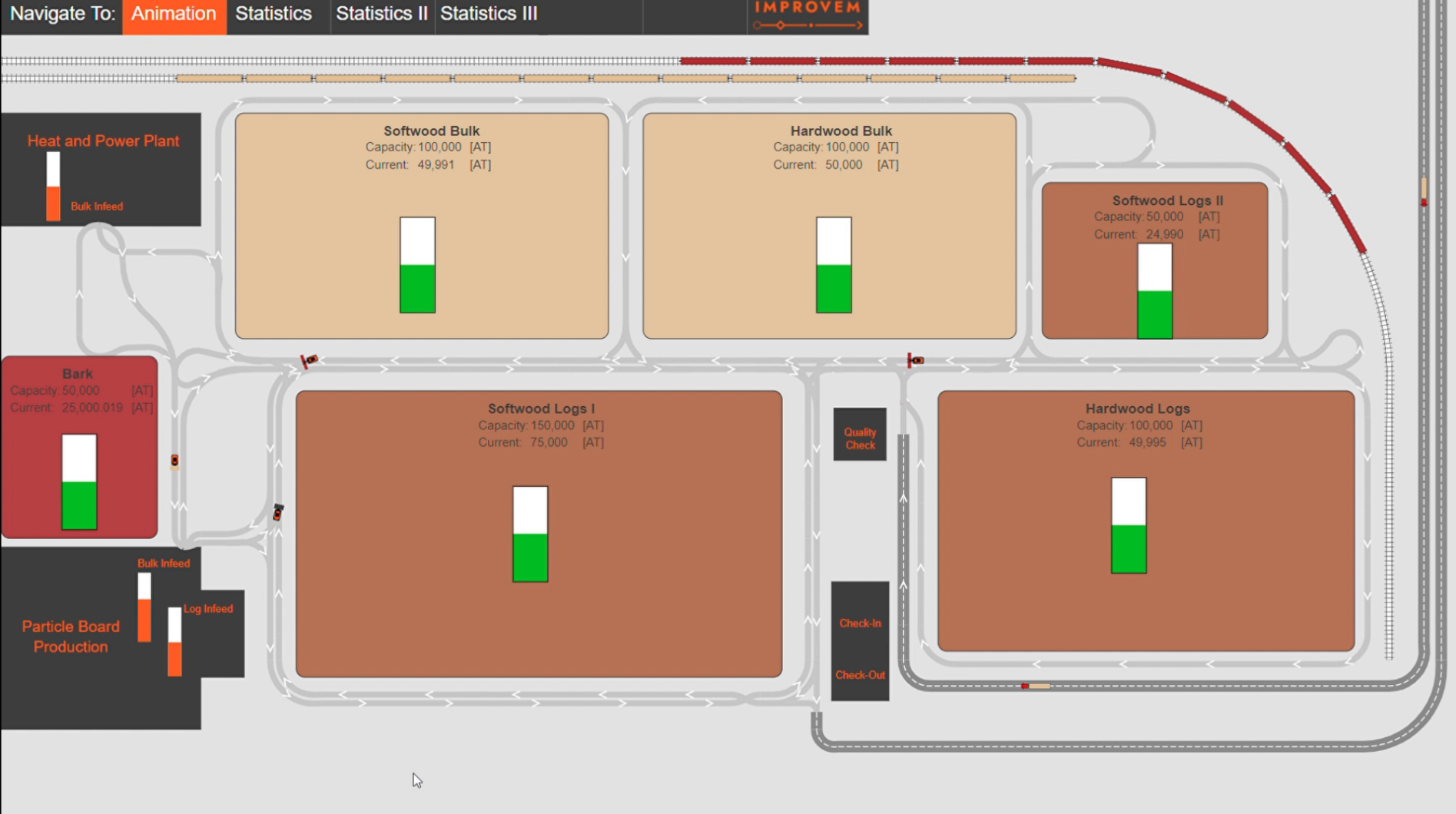The width and height of the screenshot is (1456, 814).
Task: Click the Softwood Logs I level gauge
Action: (x=530, y=534)
